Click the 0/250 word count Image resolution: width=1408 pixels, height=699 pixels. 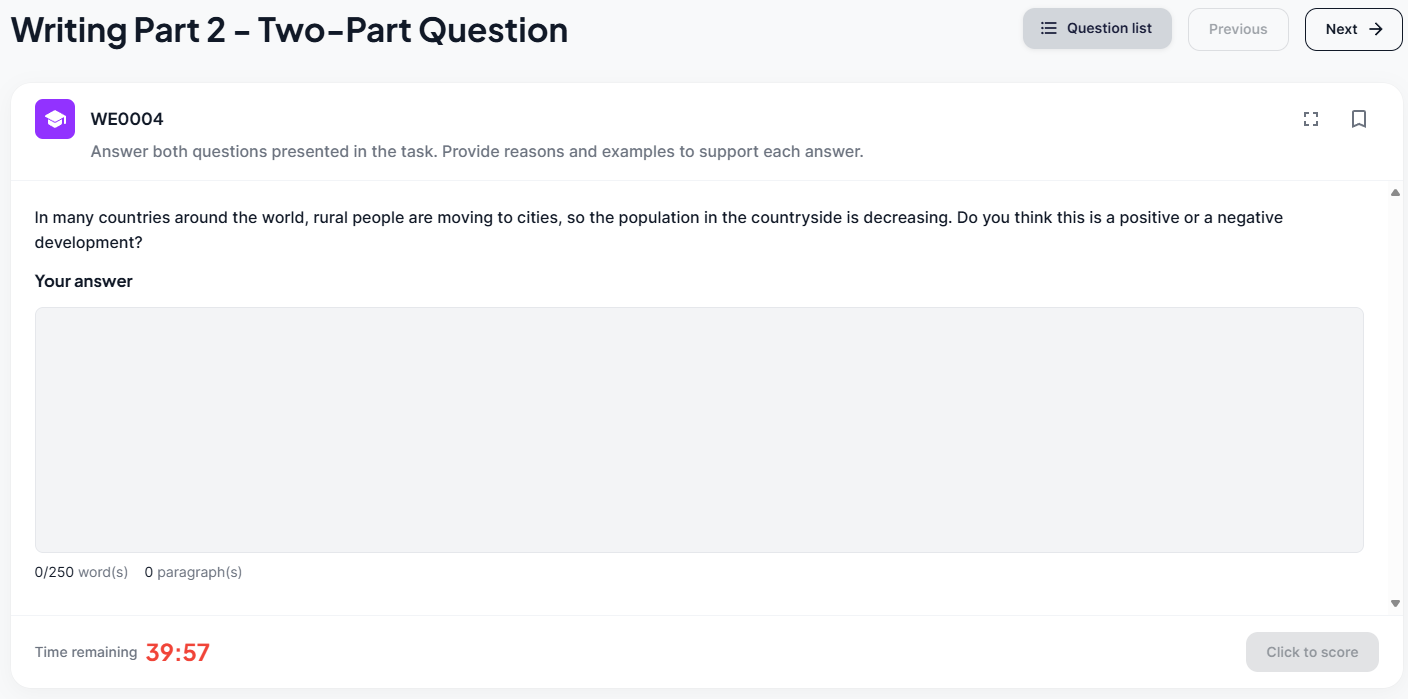pyautogui.click(x=81, y=572)
